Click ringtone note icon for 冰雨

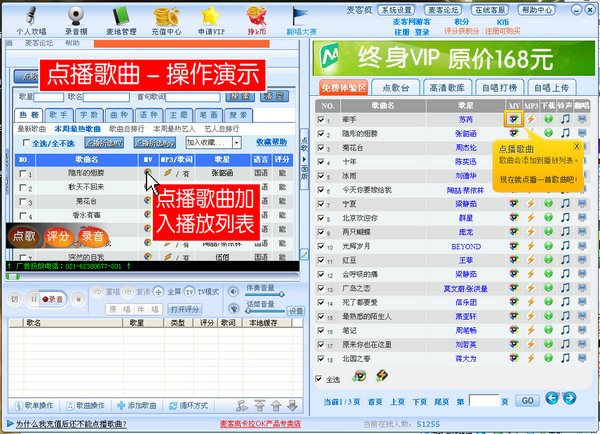(x=565, y=177)
